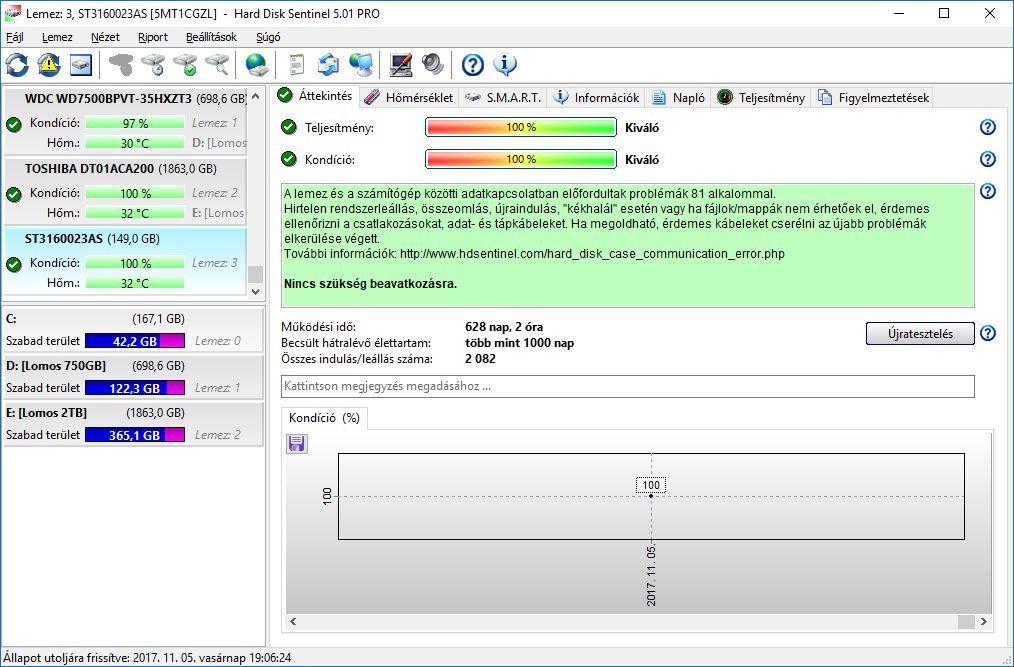Click the globe with disk toolbar icon
Image resolution: width=1014 pixels, height=667 pixels.
click(257, 65)
